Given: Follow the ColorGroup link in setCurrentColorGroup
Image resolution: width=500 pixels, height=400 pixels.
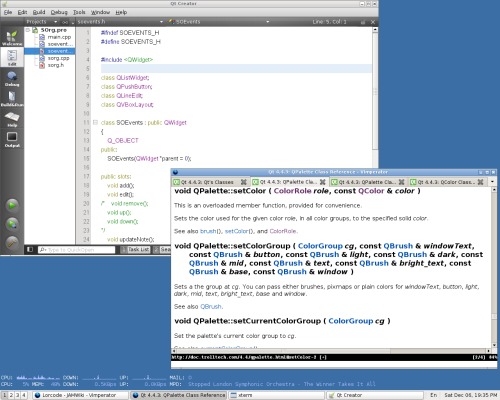Looking at the screenshot, I should pos(350,321).
